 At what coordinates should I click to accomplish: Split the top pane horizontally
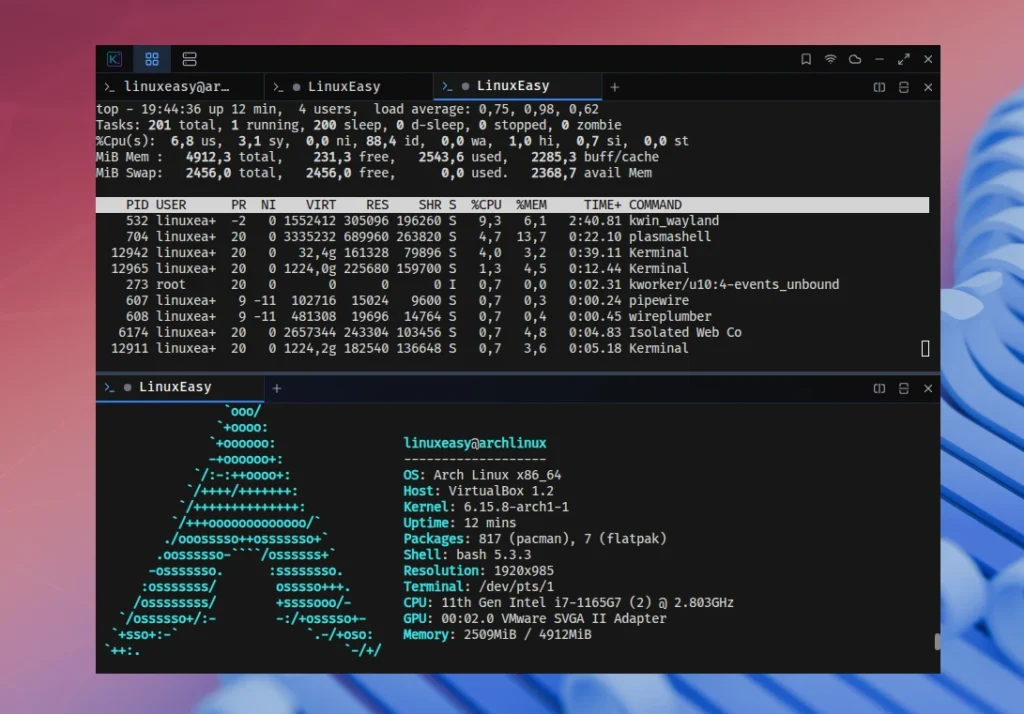(903, 87)
